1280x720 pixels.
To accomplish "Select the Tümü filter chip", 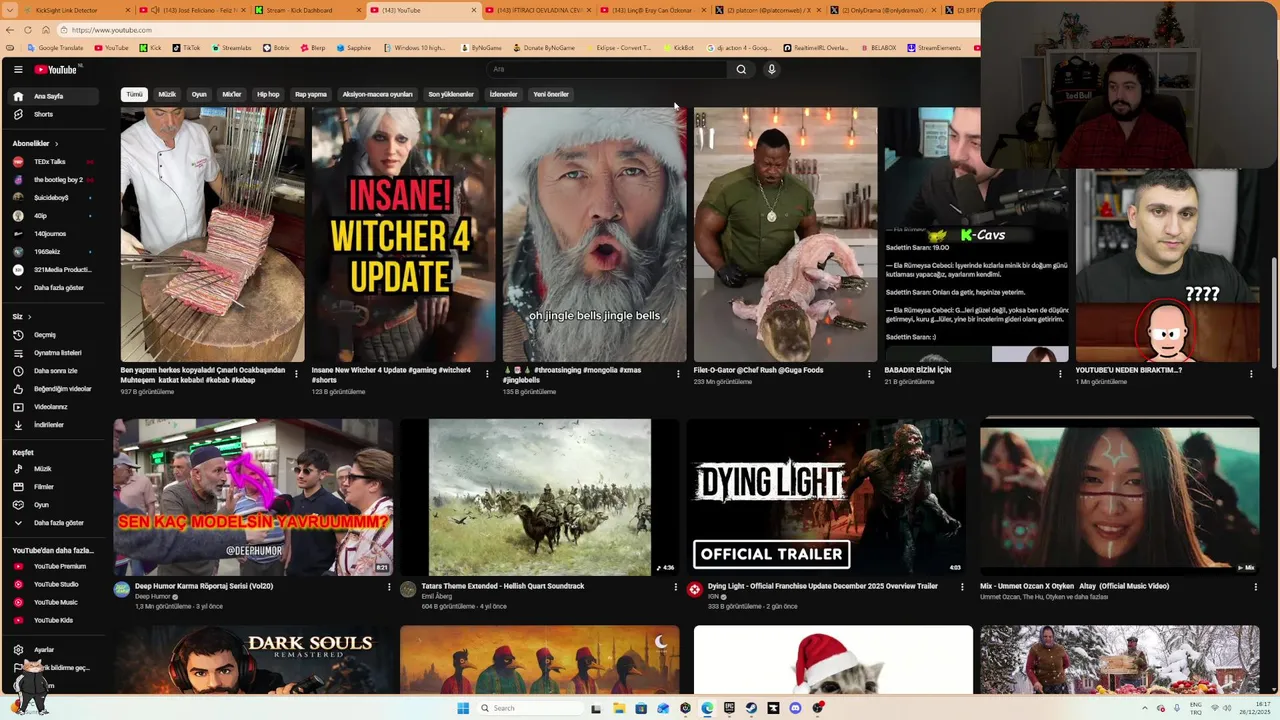I will pyautogui.click(x=134, y=94).
